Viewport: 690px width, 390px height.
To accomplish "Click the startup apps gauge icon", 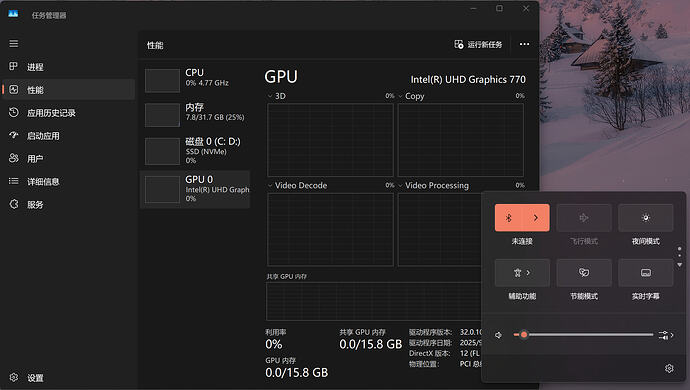I will pyautogui.click(x=14, y=135).
